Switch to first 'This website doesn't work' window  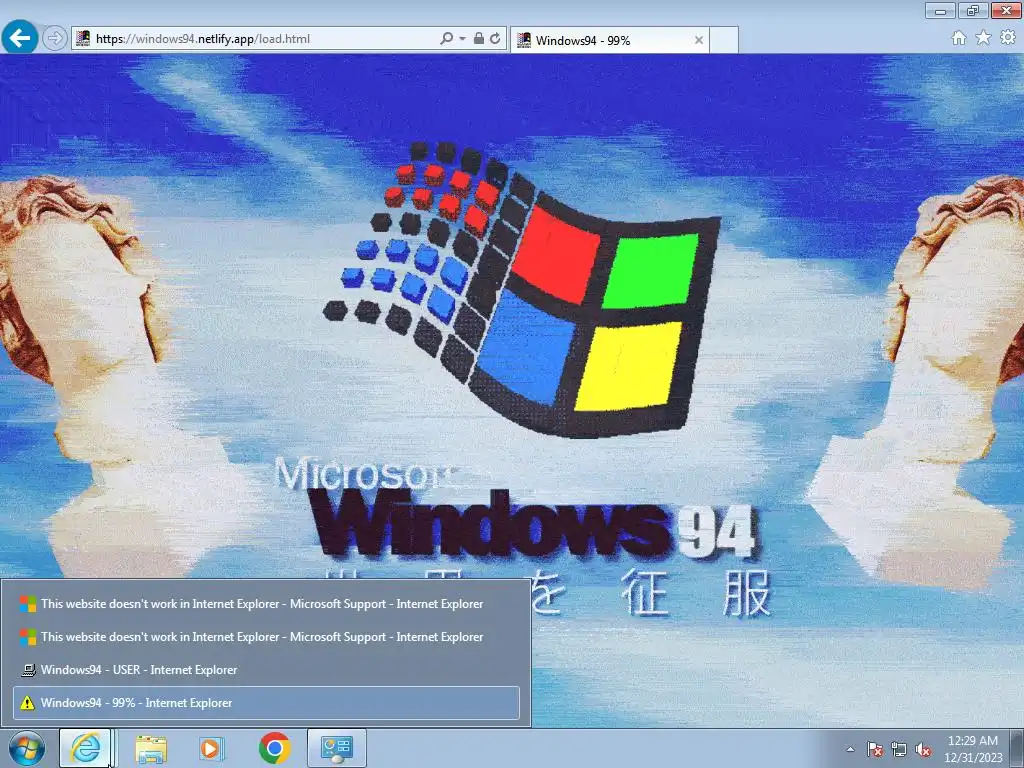point(266,604)
